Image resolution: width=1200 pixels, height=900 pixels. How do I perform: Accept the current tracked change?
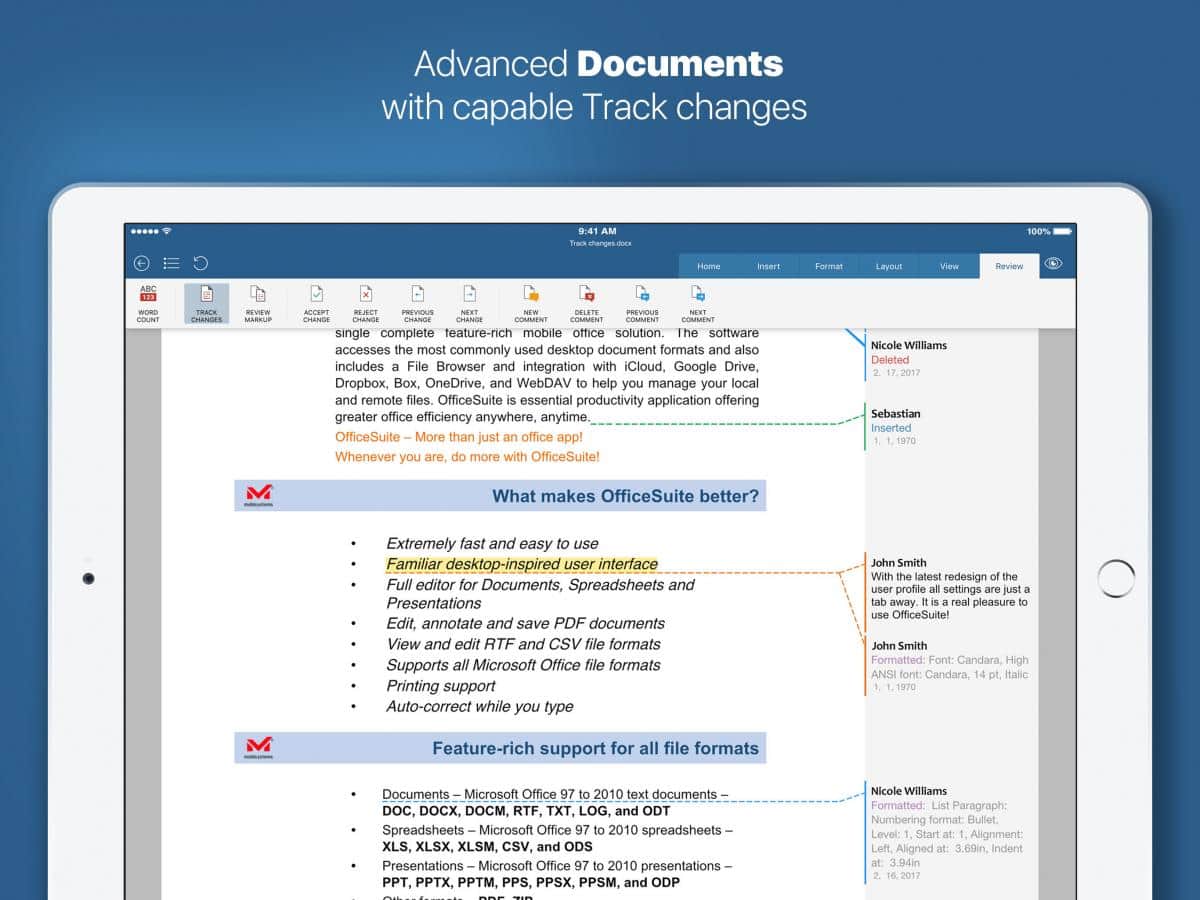tap(316, 303)
